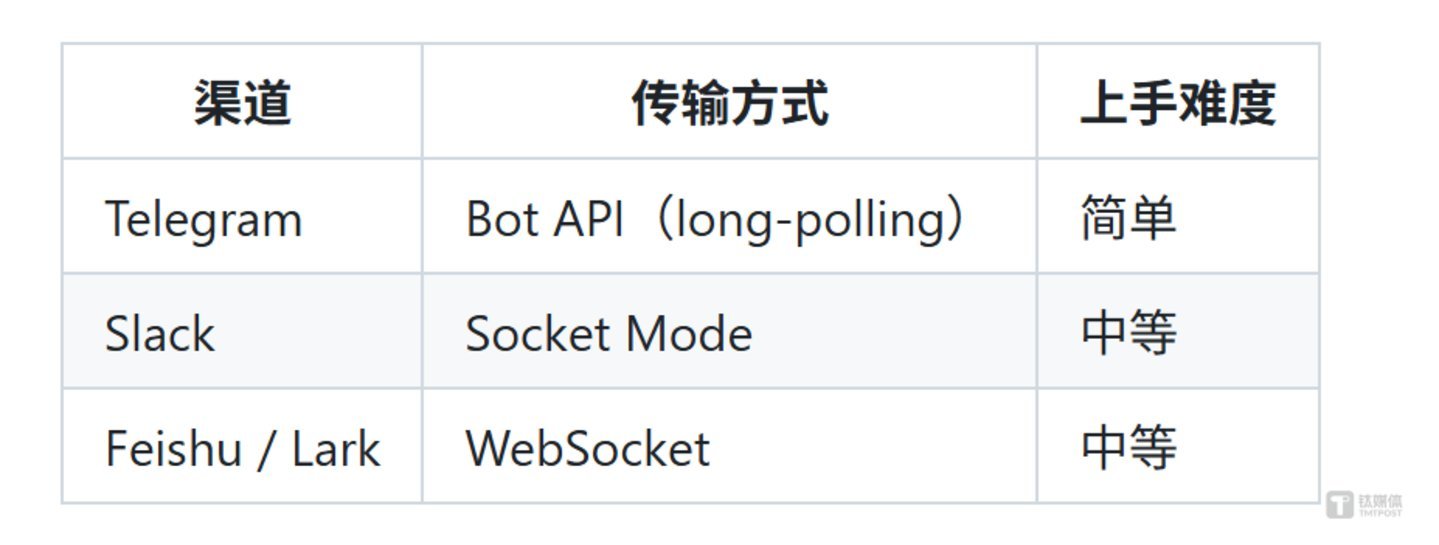Click the TMTPost watermark logo icon
The height and width of the screenshot is (545, 1439).
[x=1340, y=504]
